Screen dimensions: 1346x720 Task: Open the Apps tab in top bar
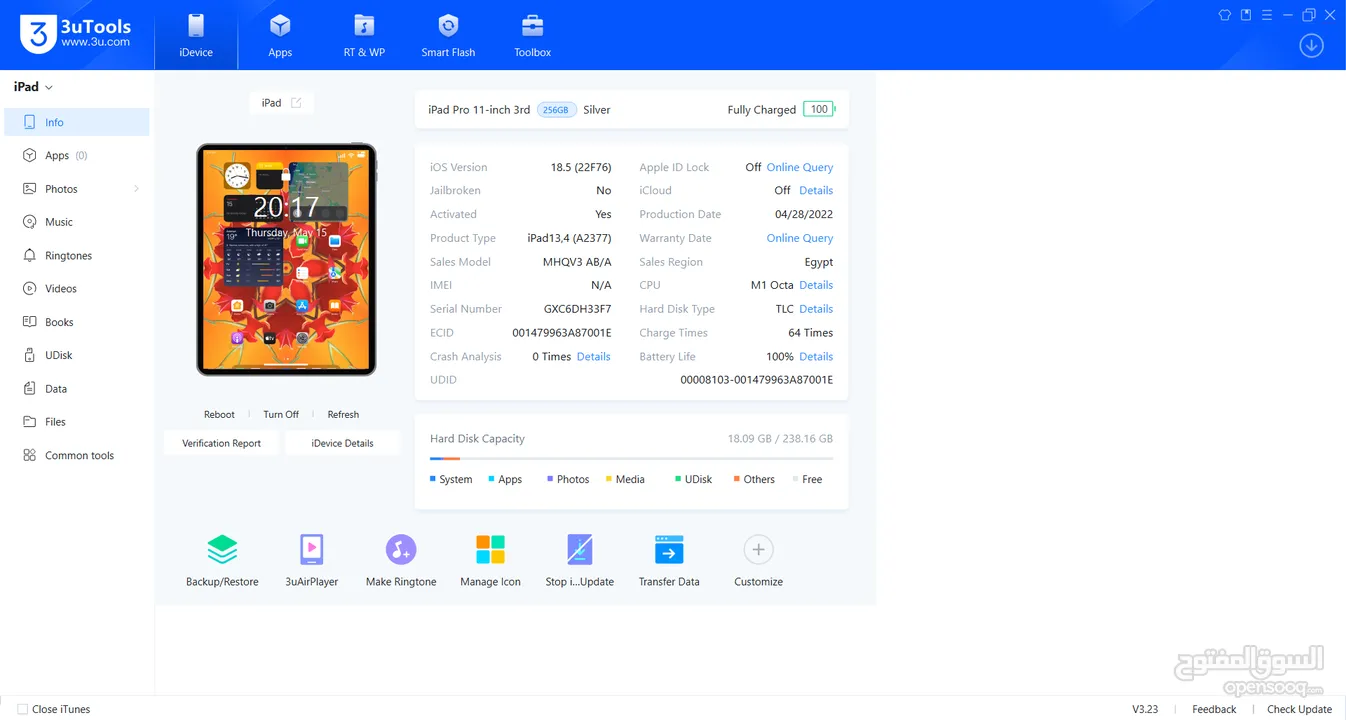point(280,36)
